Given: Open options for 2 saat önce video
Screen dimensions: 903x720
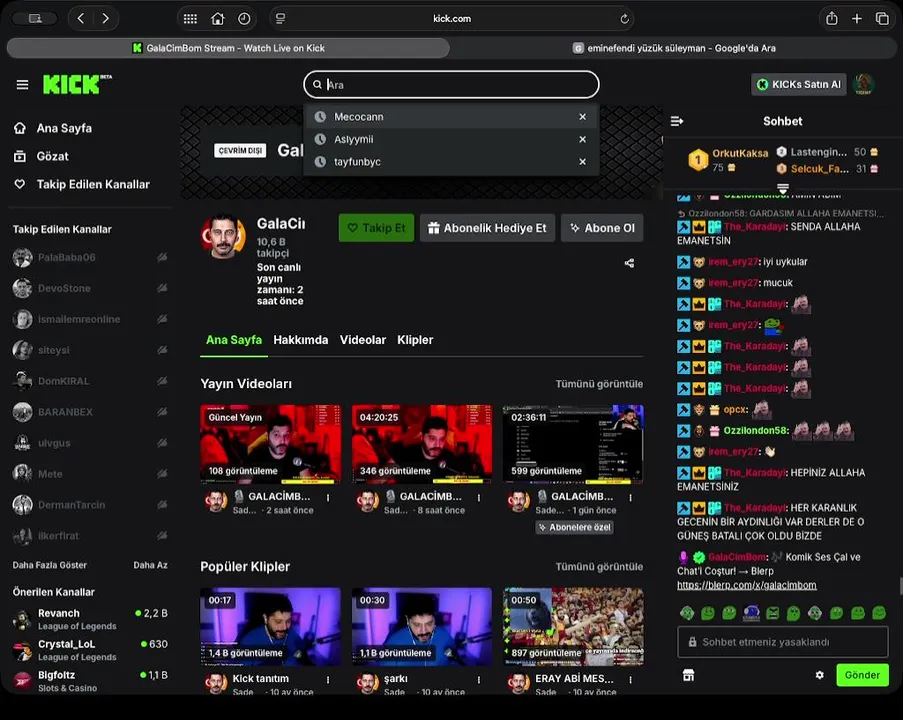Looking at the screenshot, I should (328, 497).
